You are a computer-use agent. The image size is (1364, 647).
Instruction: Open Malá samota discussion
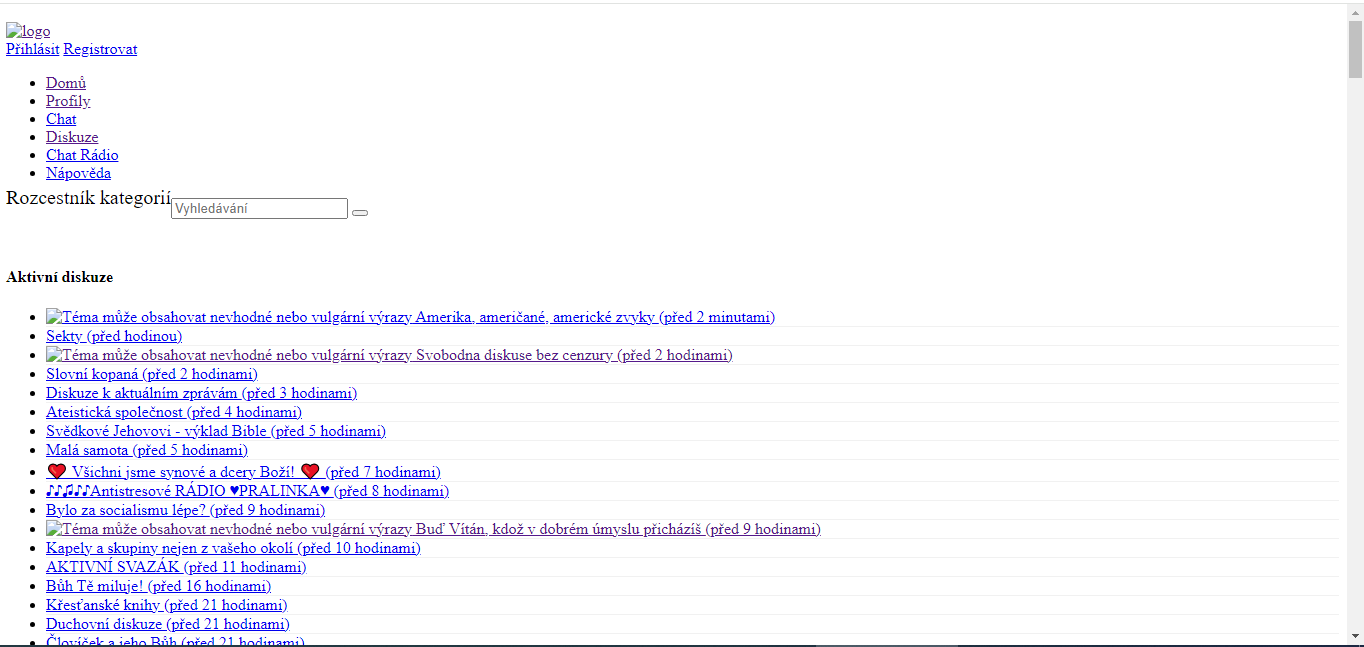pyautogui.click(x=147, y=450)
